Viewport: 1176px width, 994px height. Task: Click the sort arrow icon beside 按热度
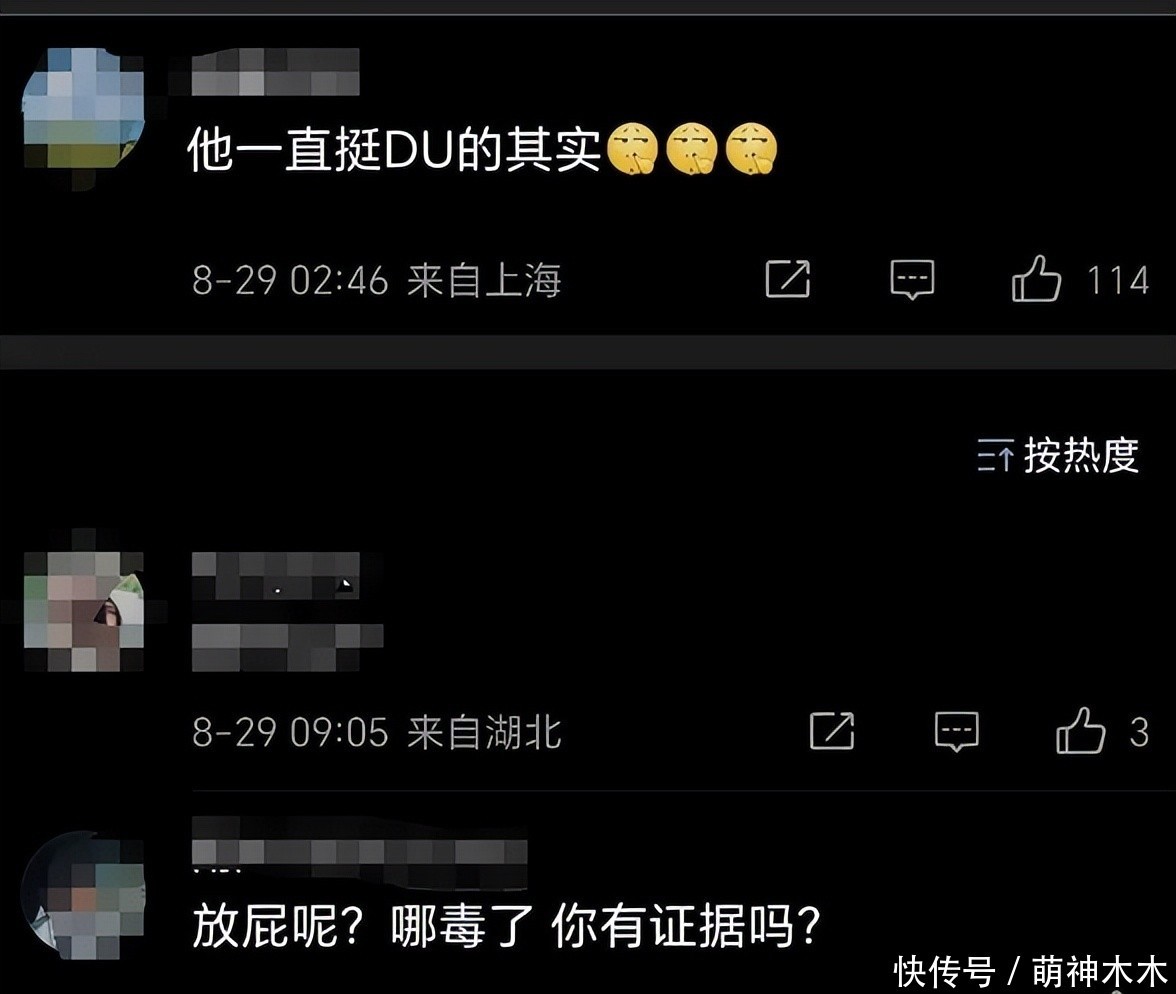pyautogui.click(x=995, y=455)
